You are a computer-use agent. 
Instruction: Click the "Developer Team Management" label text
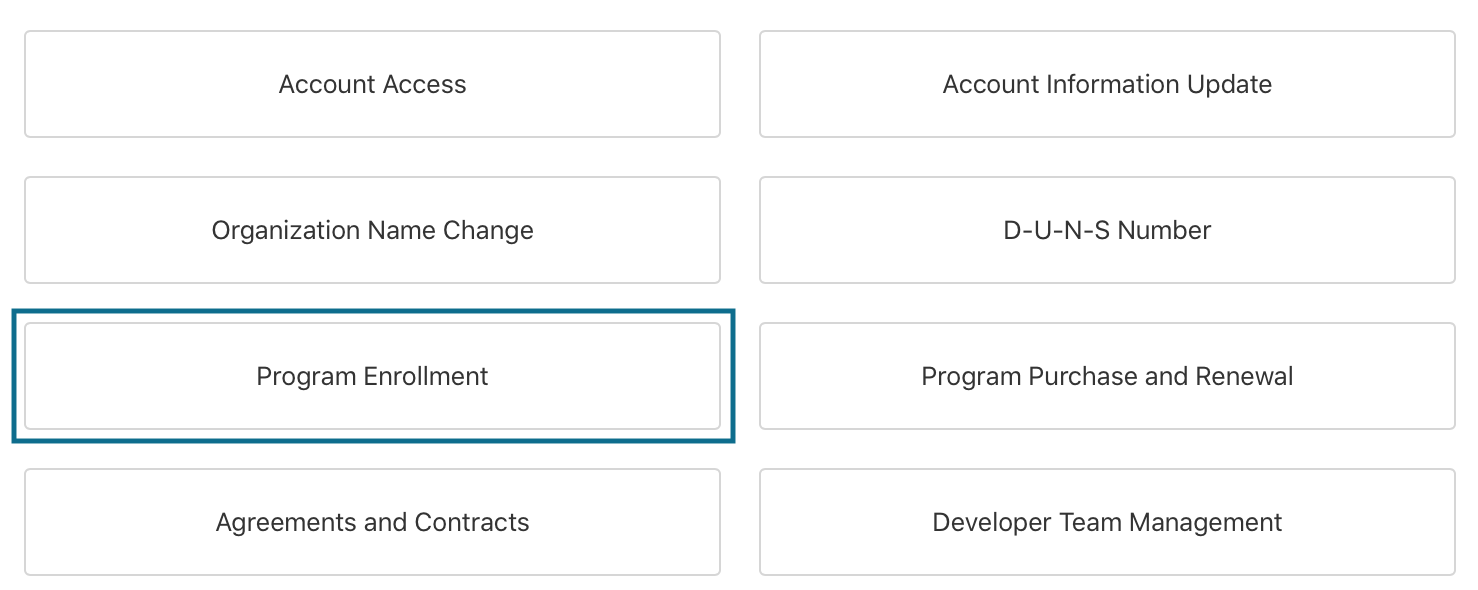pos(1107,522)
